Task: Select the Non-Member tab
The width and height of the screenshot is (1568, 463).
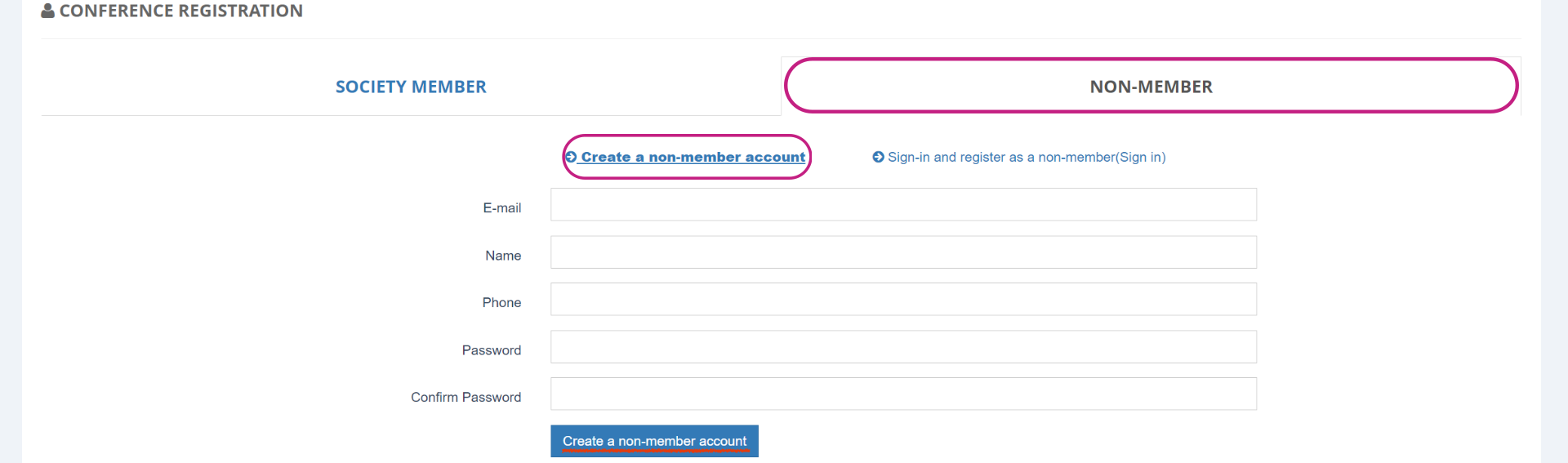Action: (x=1151, y=87)
